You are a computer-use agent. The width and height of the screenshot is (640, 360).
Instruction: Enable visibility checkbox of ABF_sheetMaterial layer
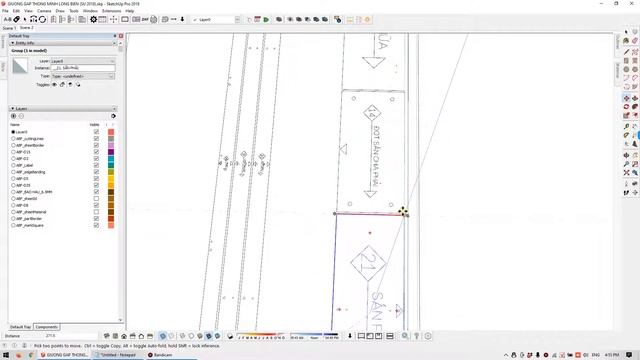click(x=96, y=212)
